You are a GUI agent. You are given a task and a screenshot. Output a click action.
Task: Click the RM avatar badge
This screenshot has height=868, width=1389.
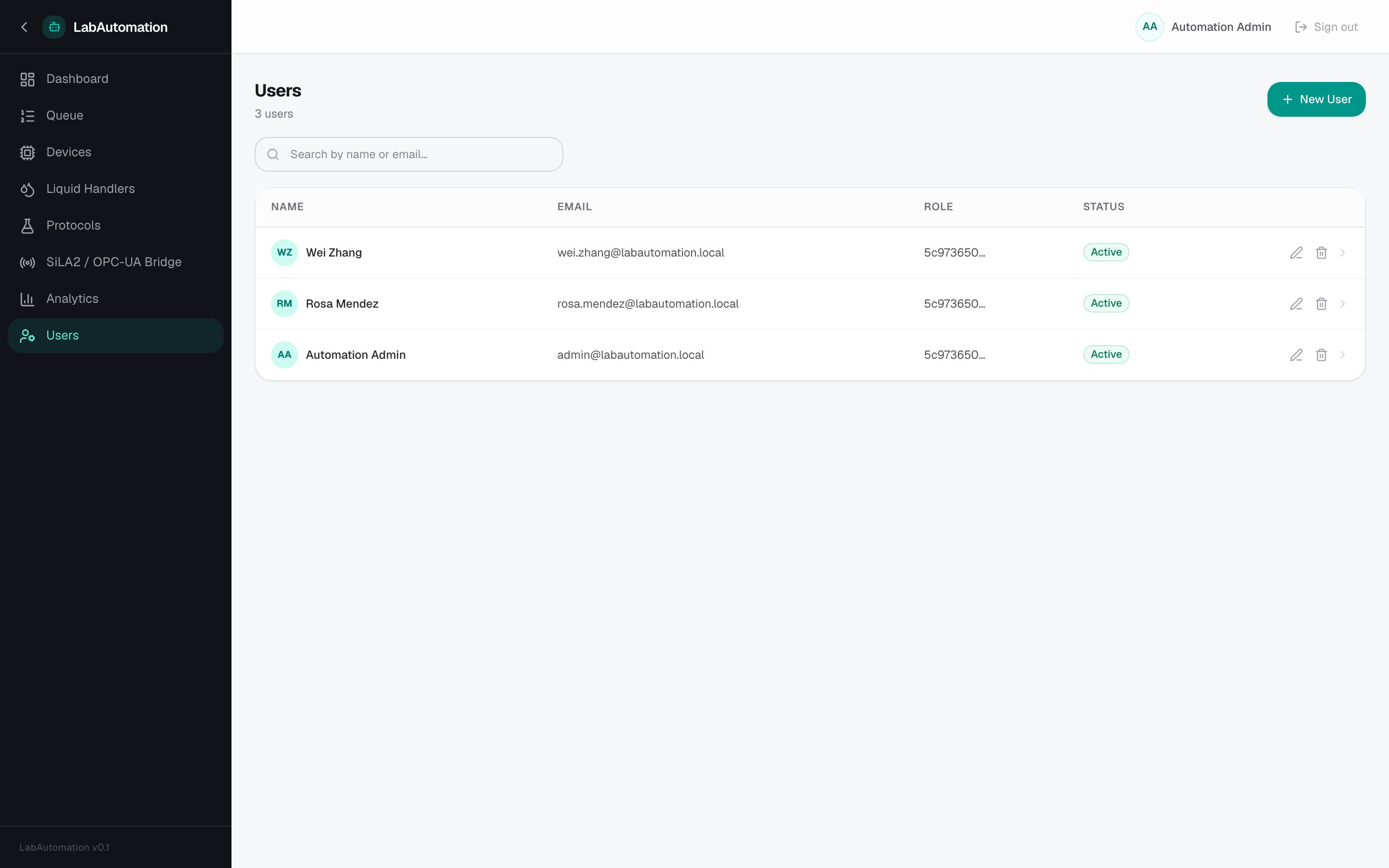coord(284,304)
